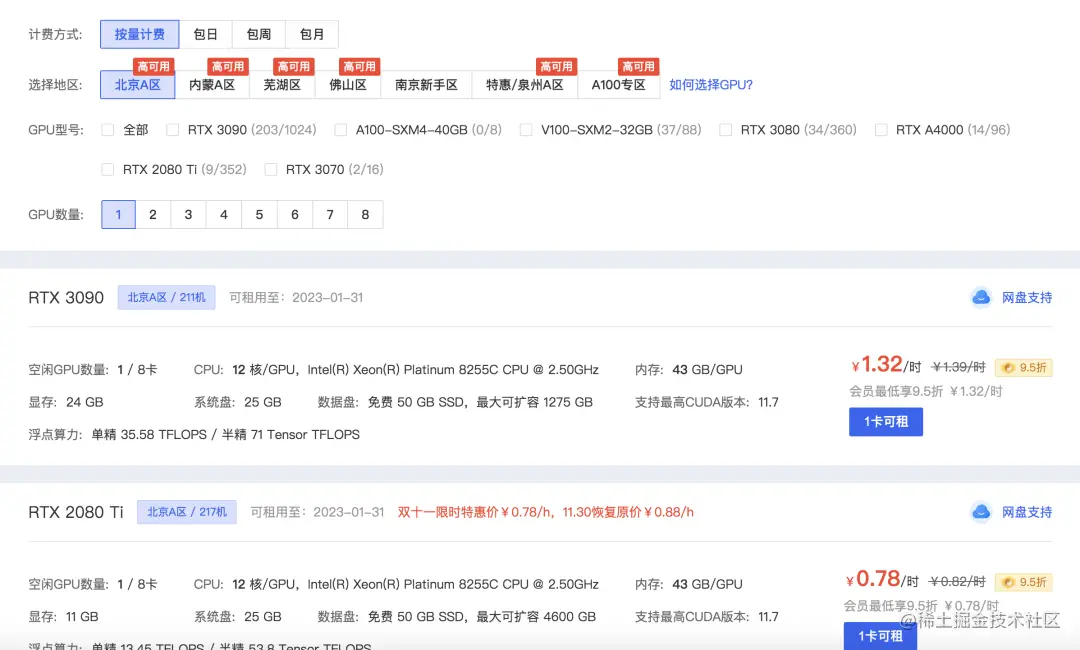Click the 北京A区 / 211机 badge next to RTX 3090
Viewport: 1080px width, 650px height.
click(x=166, y=297)
